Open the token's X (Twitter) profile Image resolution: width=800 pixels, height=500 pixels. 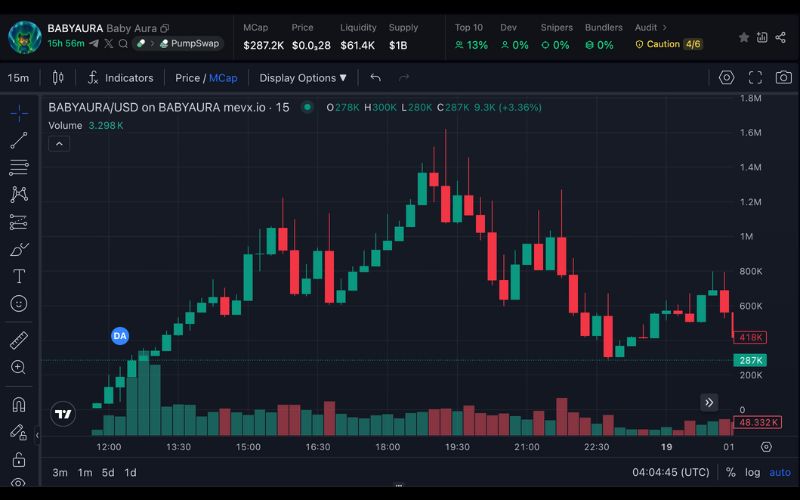coord(108,43)
